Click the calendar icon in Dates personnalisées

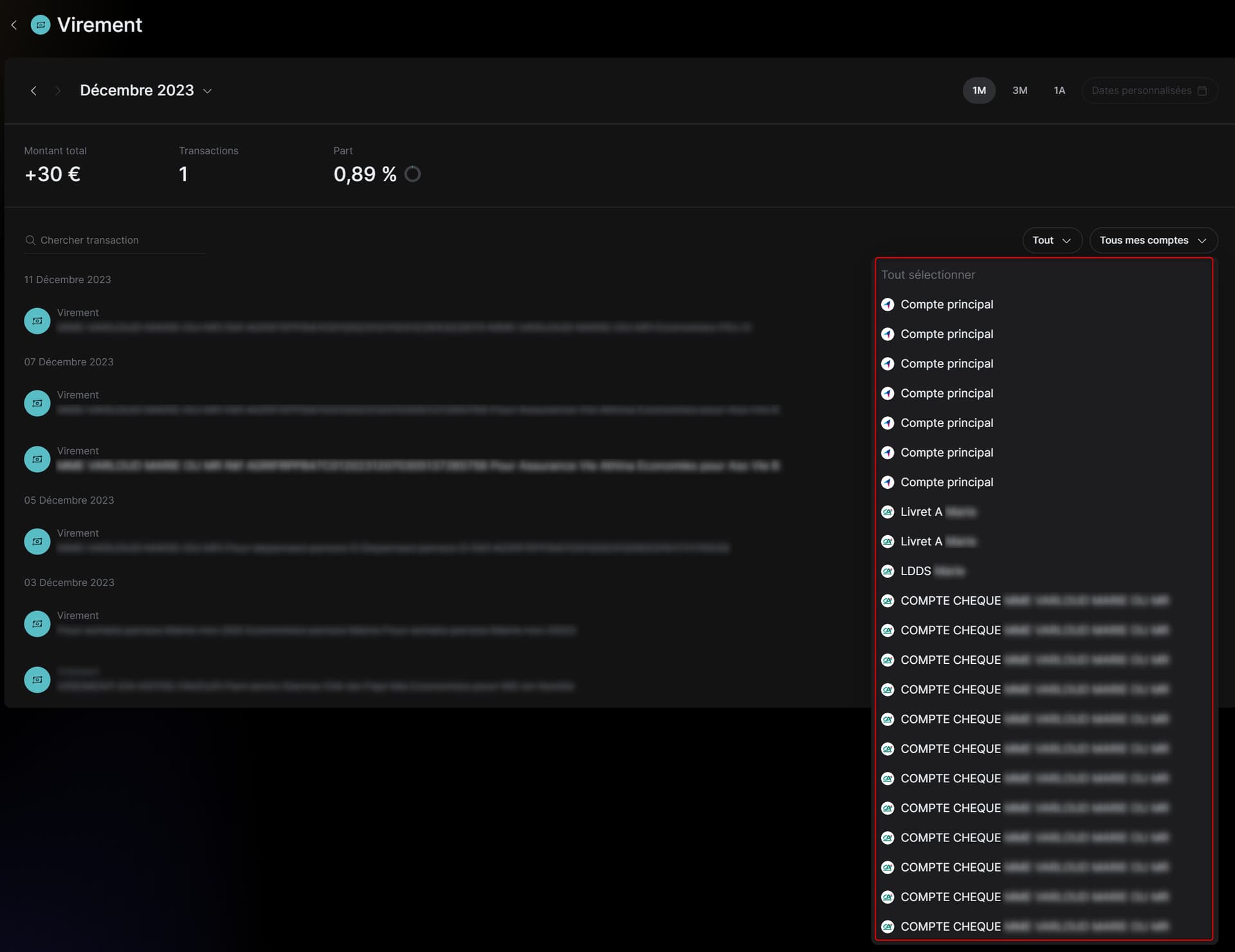coord(1202,91)
